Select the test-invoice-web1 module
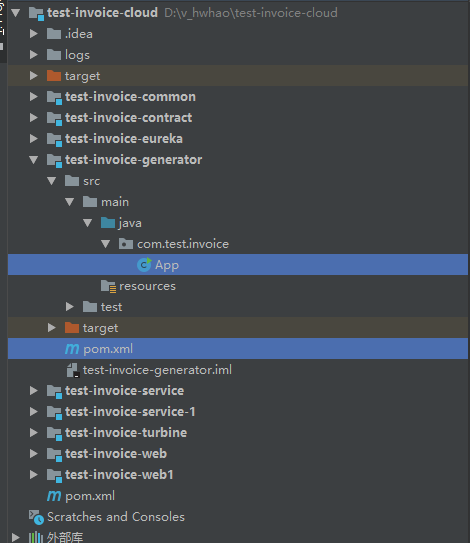 [119, 475]
